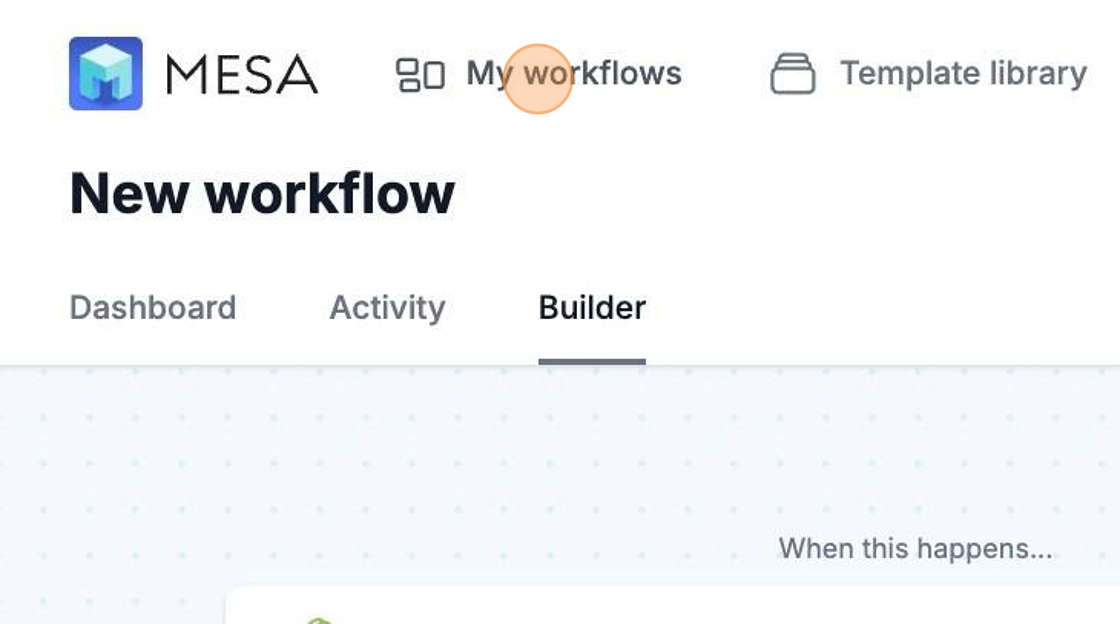Click the MESA wordmark text
The height and width of the screenshot is (624, 1120).
tap(241, 74)
